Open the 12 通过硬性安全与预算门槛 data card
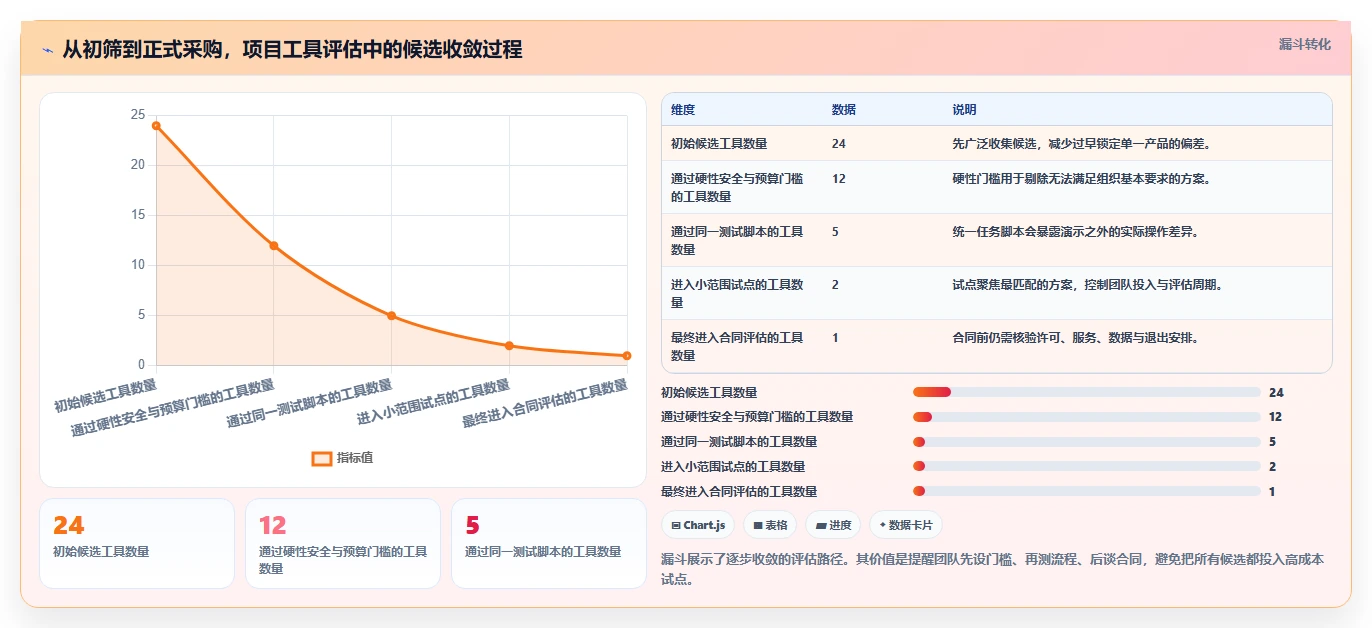 343,543
